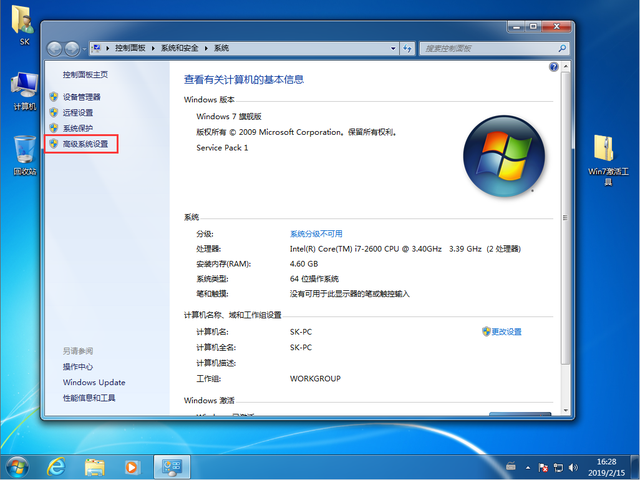Screen dimensions: 640x480
Task: Open 操作中心 under 另请参阅
Action: coord(78,367)
